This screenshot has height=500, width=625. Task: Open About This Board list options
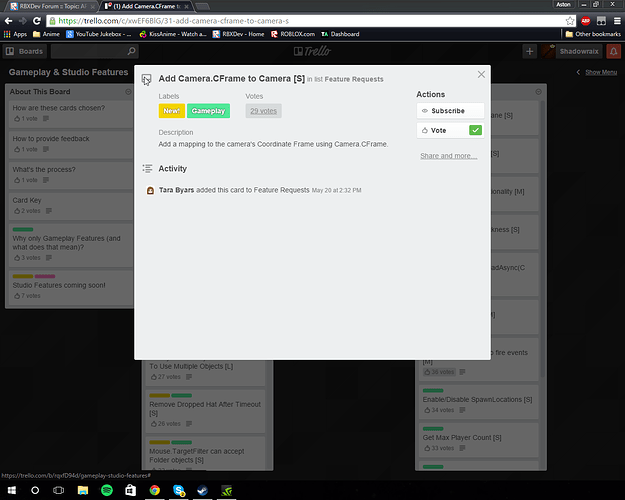[128, 92]
